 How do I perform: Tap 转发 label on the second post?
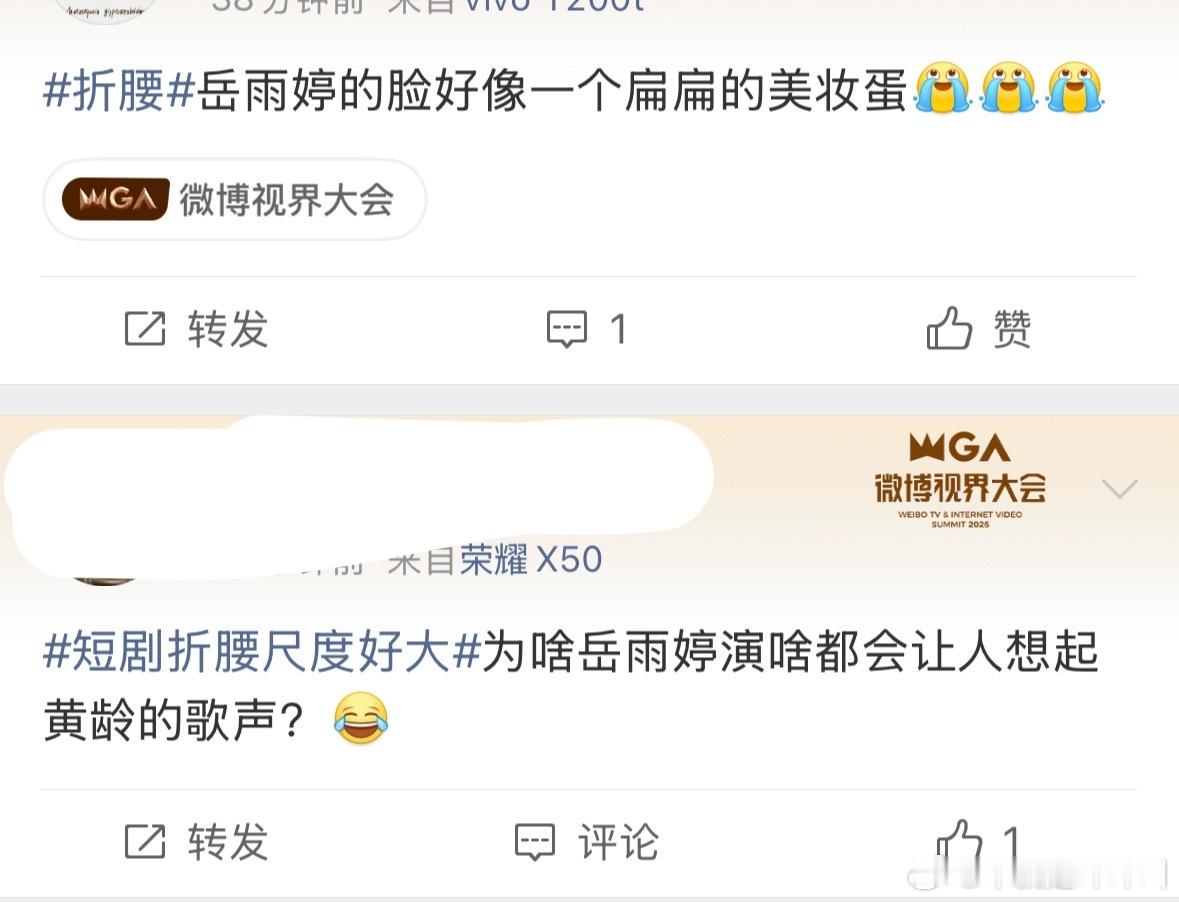pyautogui.click(x=228, y=841)
